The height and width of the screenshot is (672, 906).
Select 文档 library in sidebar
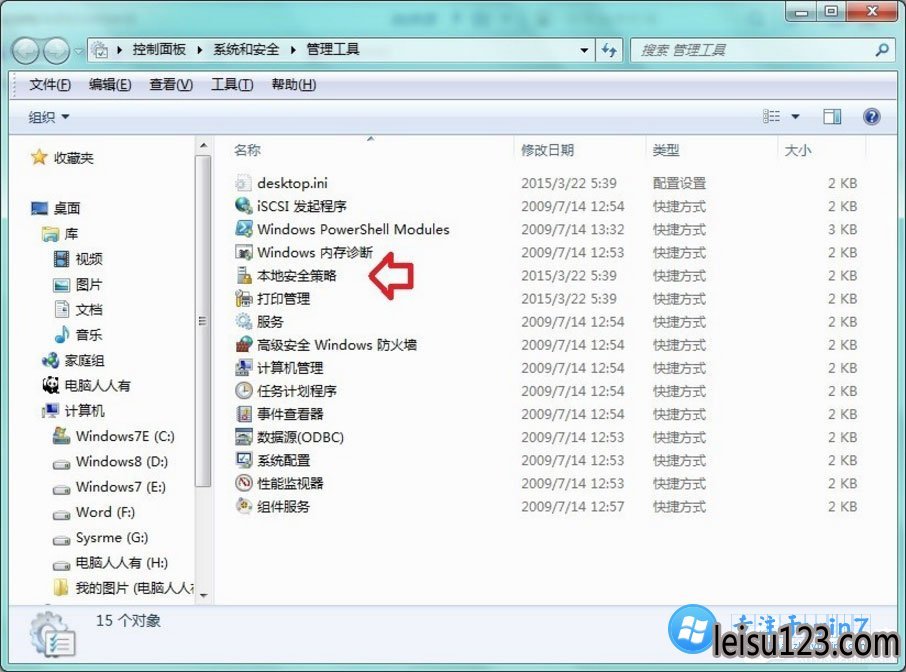click(78, 310)
